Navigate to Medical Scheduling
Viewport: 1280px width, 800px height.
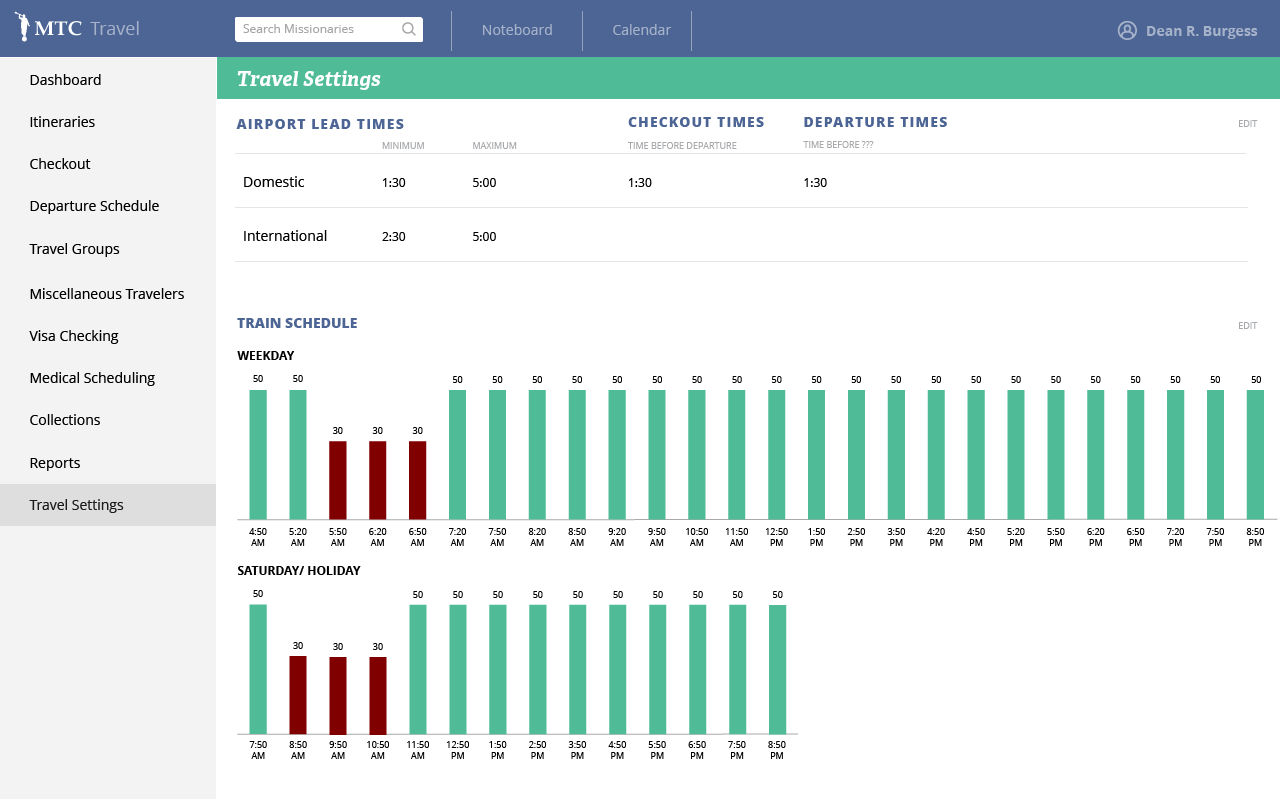pos(92,378)
